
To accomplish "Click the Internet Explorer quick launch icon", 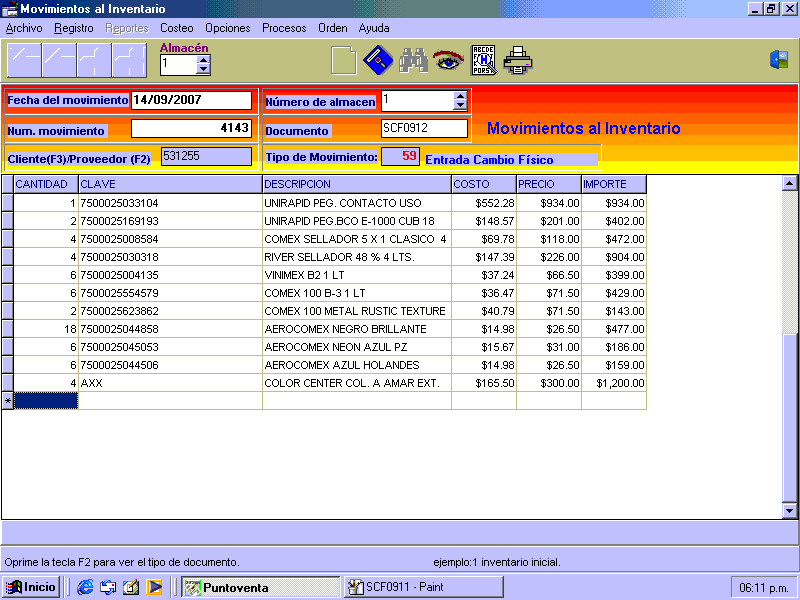I will 85,587.
